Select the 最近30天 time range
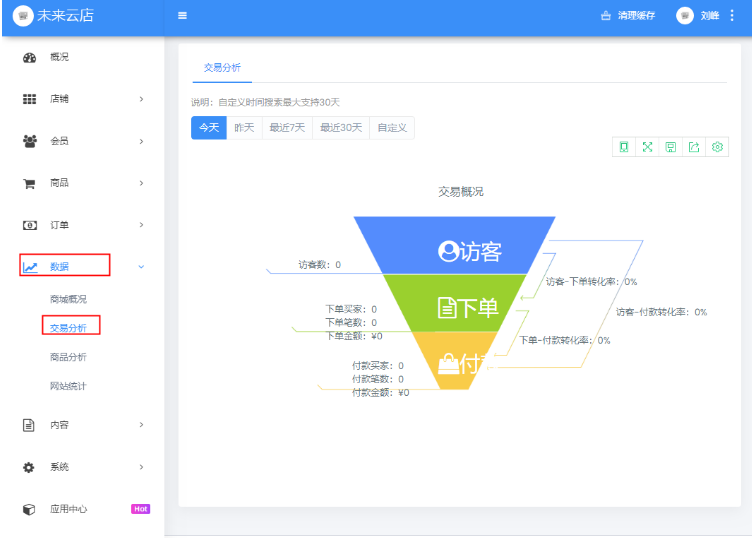752x538 pixels. pyautogui.click(x=341, y=128)
